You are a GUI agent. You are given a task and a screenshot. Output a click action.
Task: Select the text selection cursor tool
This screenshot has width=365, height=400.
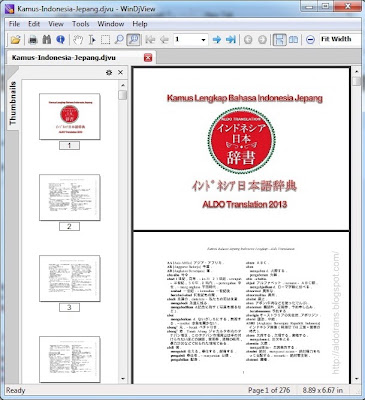92,40
